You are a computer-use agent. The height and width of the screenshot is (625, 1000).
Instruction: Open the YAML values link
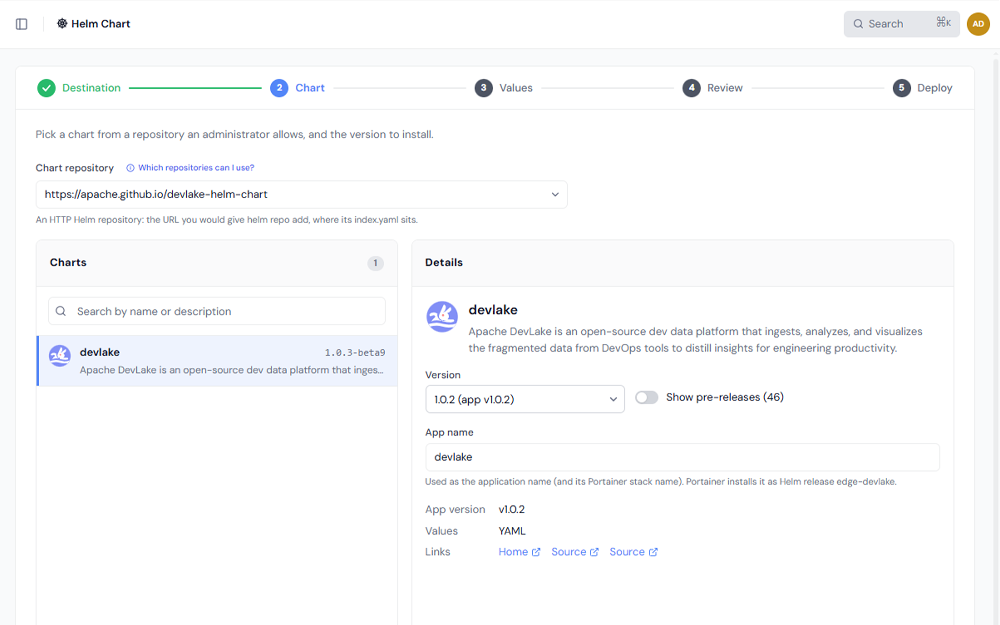click(512, 531)
